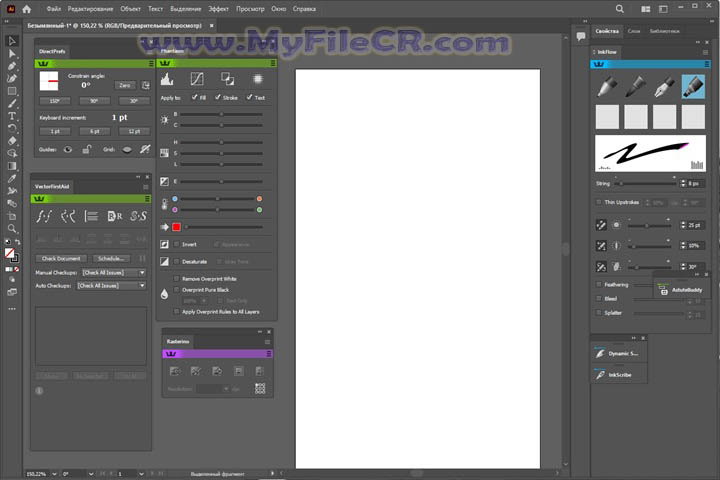Open the Редактирование menu
This screenshot has height=480, width=720.
tap(90, 9)
